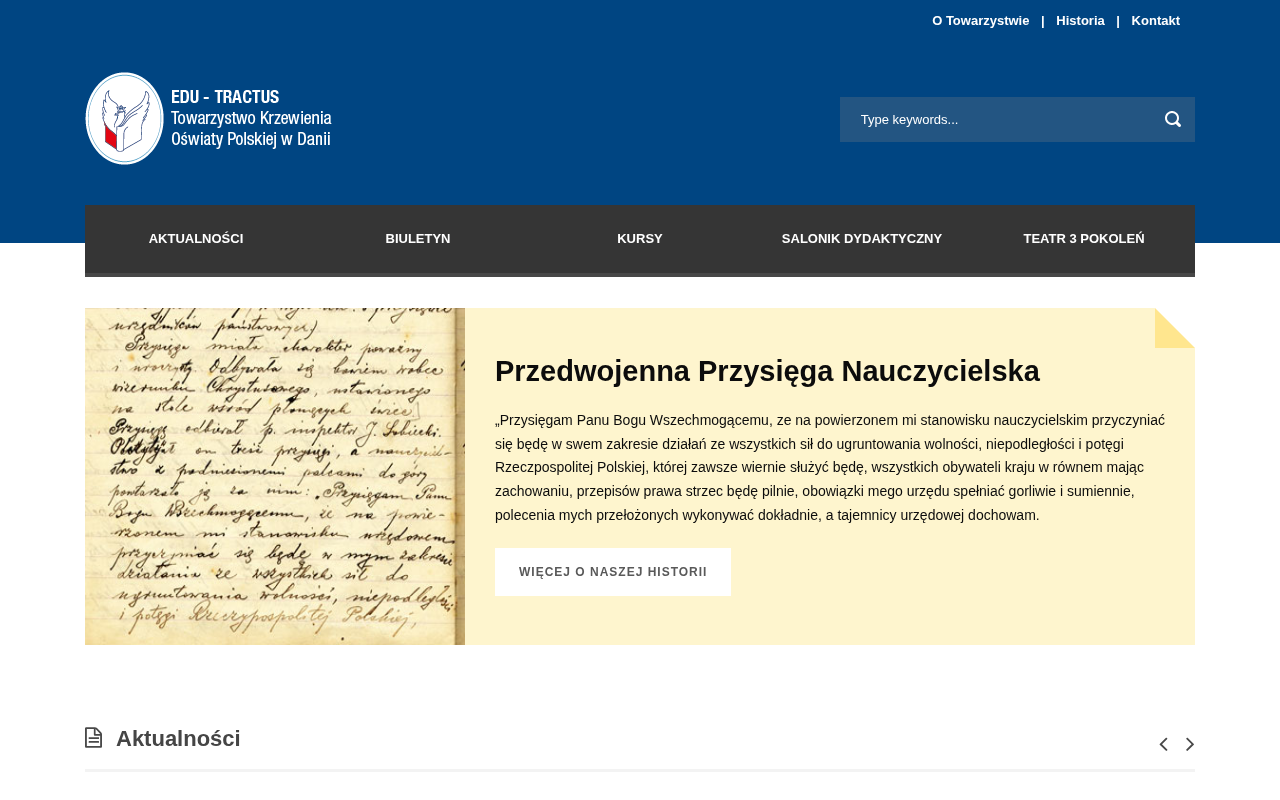
Task: Open the Salonik Dydaktyczny menu item
Action: tap(862, 239)
